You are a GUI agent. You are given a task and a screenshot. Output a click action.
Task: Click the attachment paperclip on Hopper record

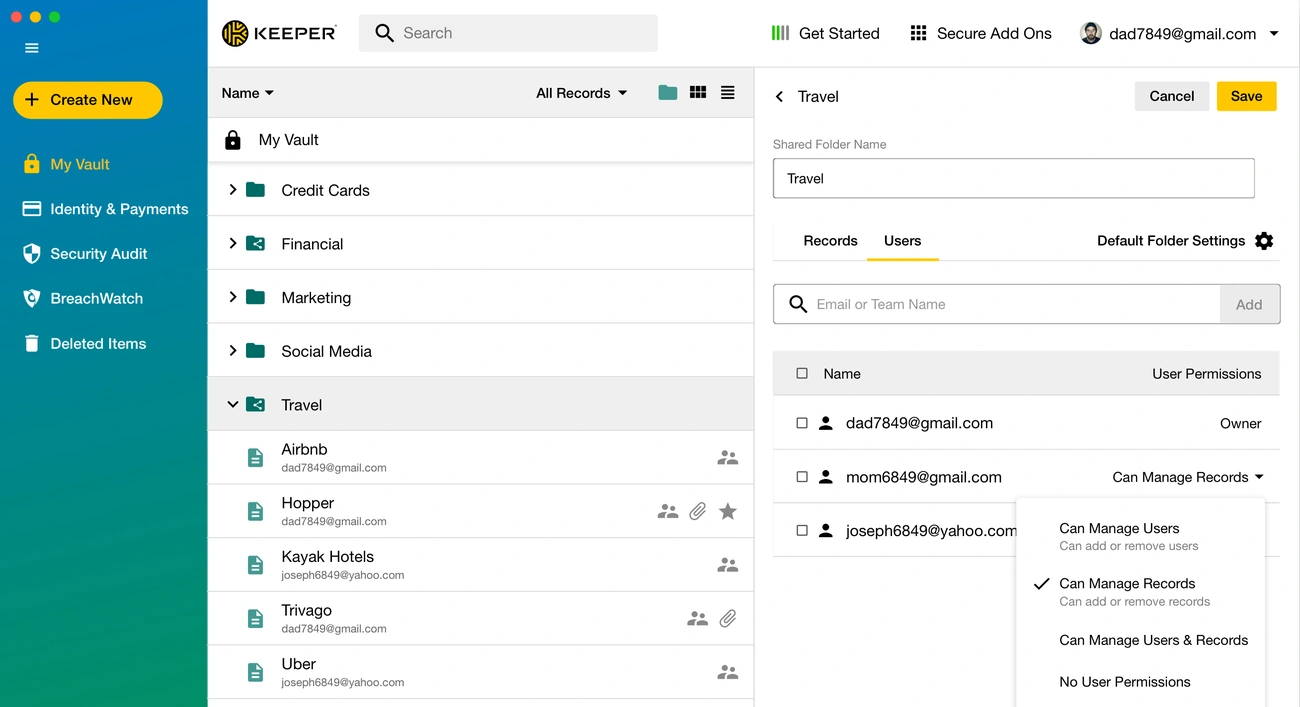(x=698, y=511)
